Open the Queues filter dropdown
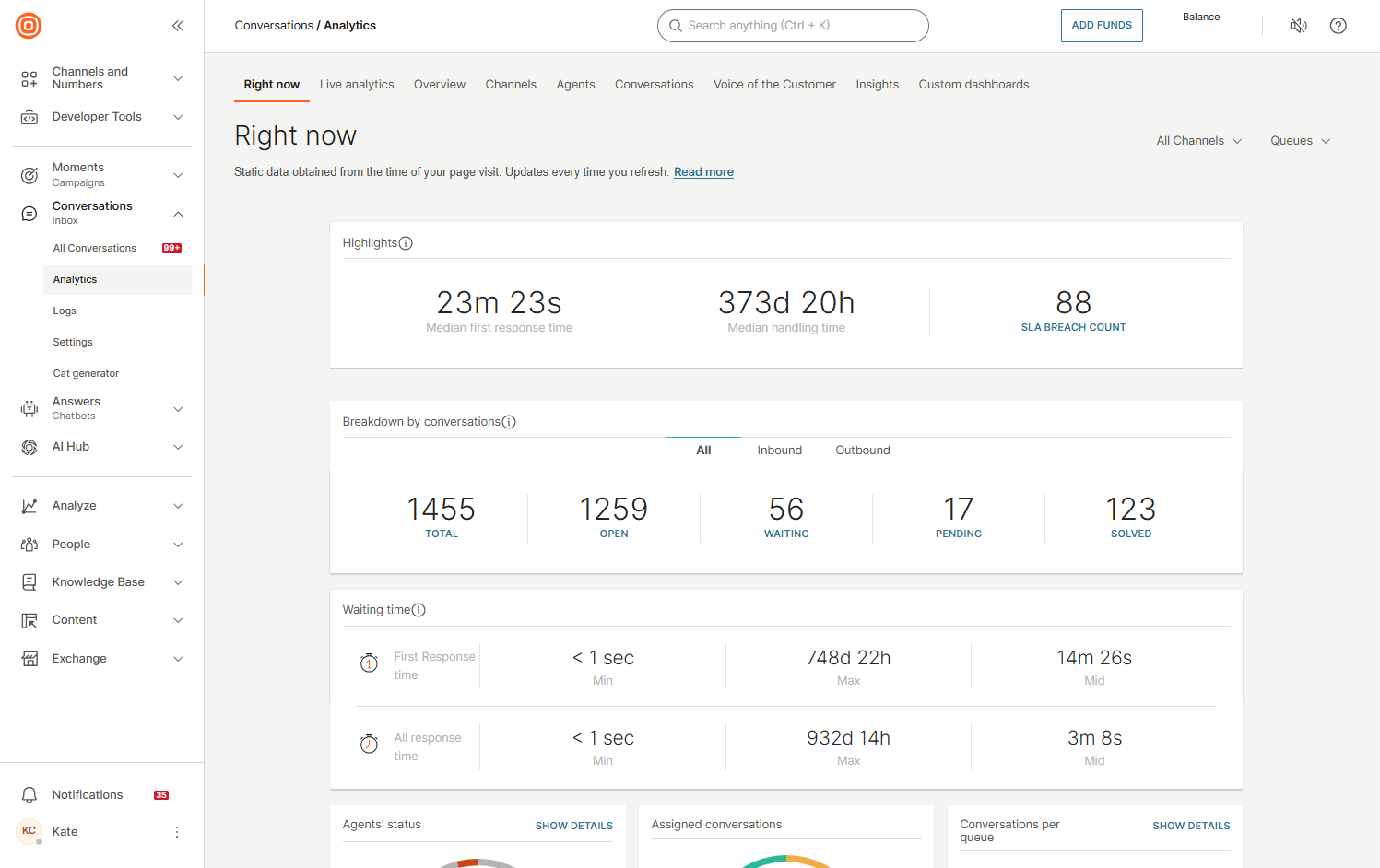 1300,141
